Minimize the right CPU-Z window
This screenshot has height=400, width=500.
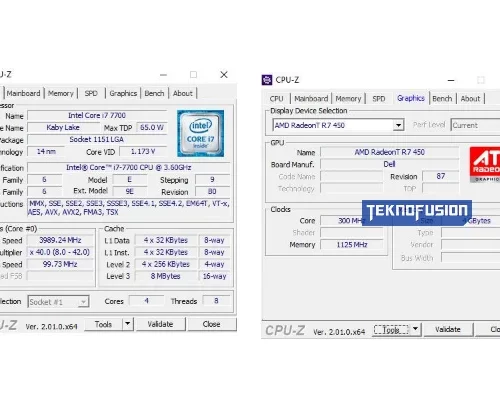pyautogui.click(x=451, y=80)
